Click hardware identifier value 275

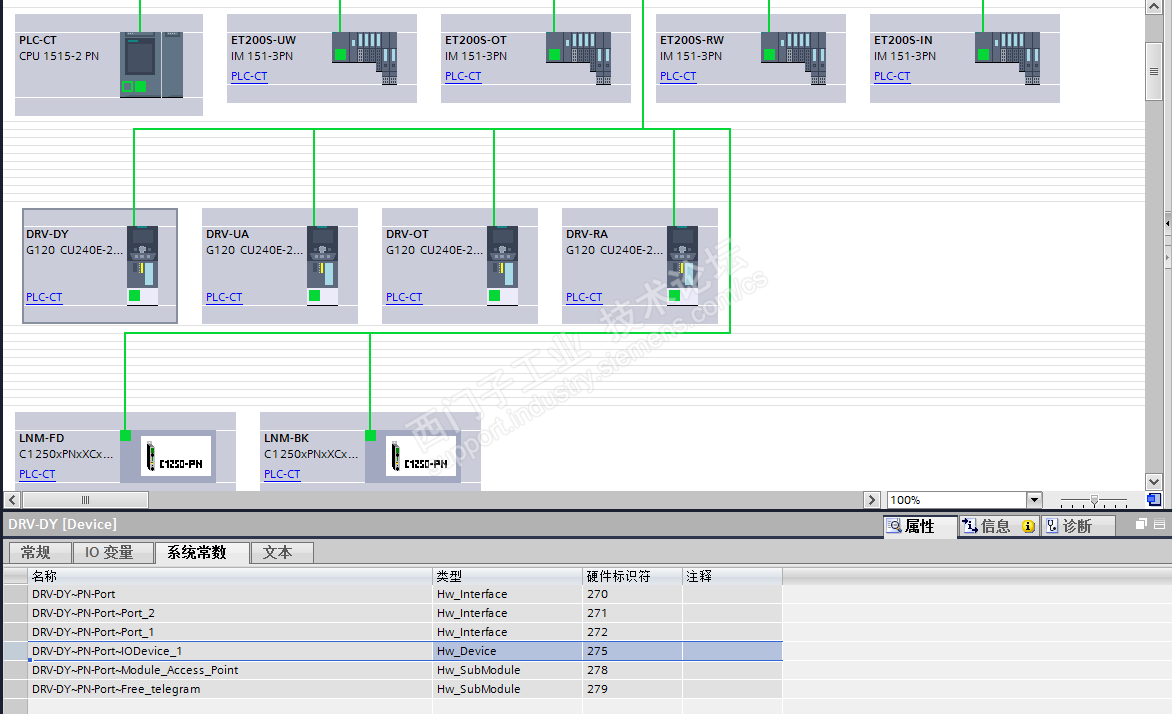(597, 651)
